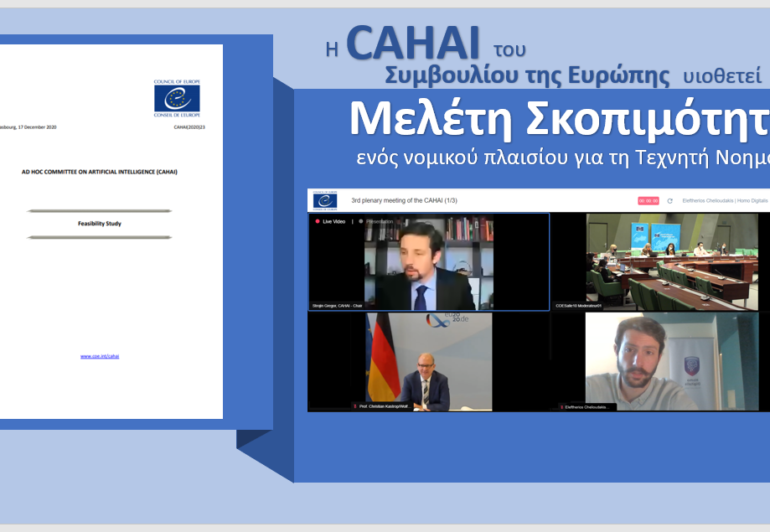Viewport: 770px width, 532px height.
Task: Click the eu2020.de logo in German video
Action: point(447,320)
